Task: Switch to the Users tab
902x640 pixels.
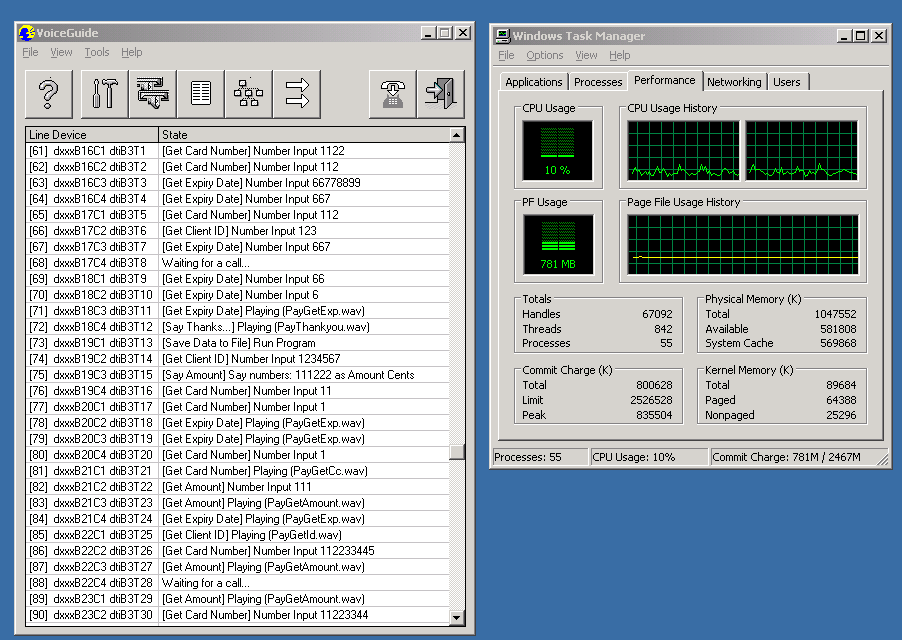Action: pyautogui.click(x=786, y=82)
